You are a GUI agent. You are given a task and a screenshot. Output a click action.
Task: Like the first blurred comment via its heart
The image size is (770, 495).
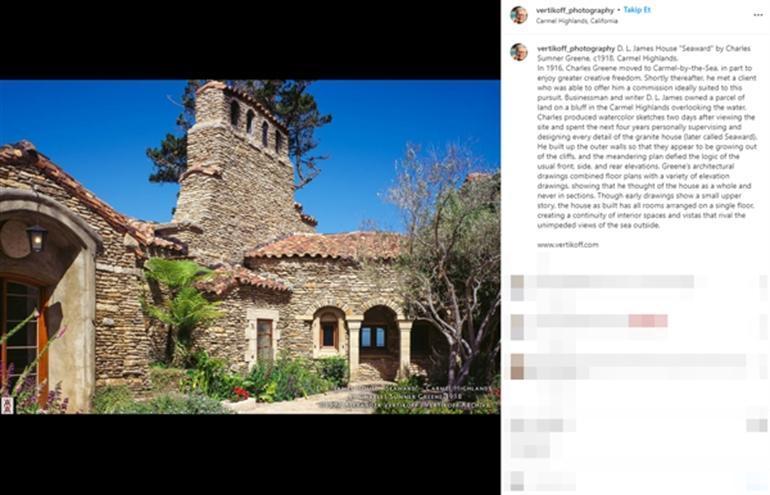point(763,282)
